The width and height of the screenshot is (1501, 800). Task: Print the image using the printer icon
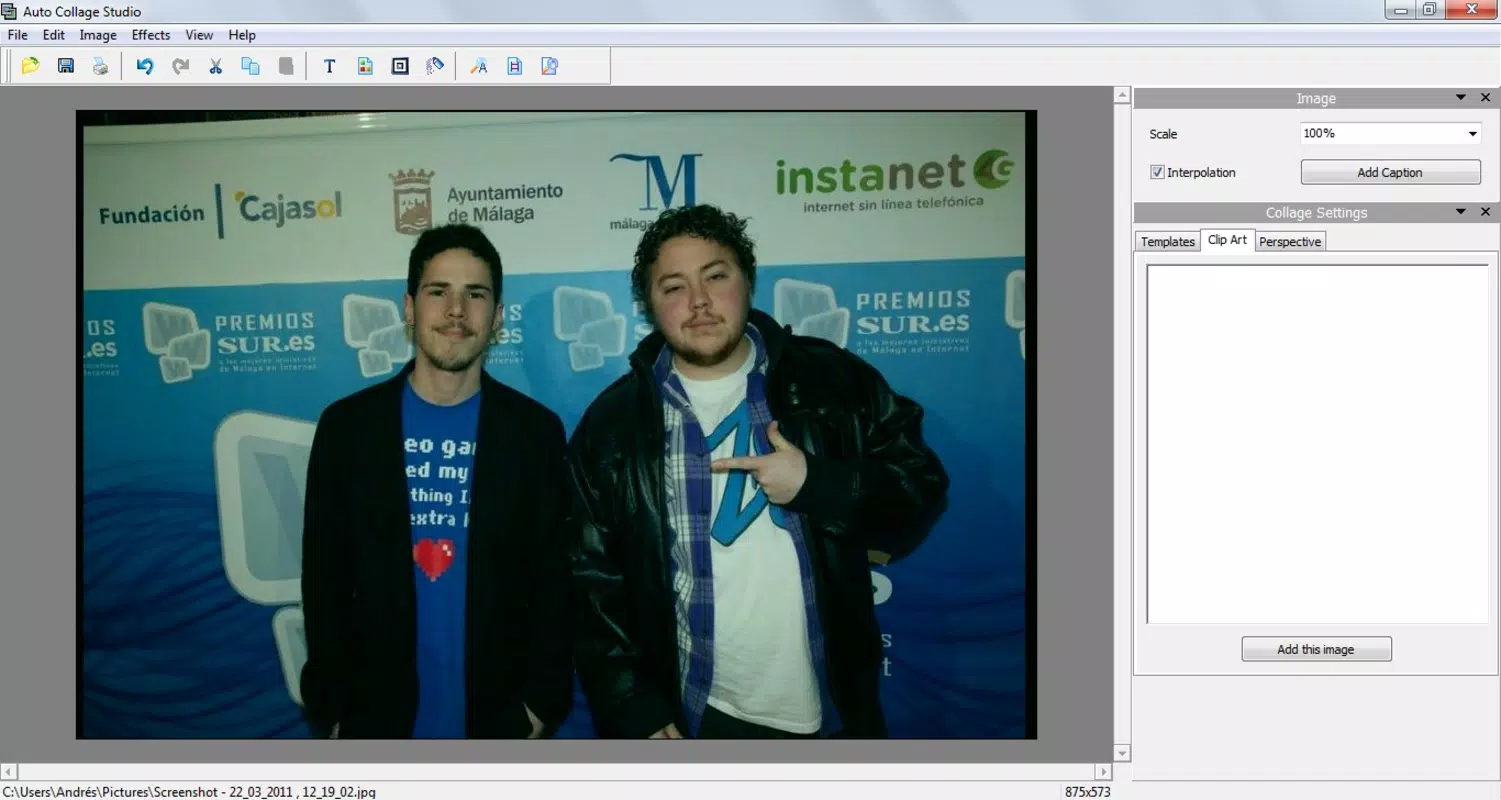(x=100, y=66)
